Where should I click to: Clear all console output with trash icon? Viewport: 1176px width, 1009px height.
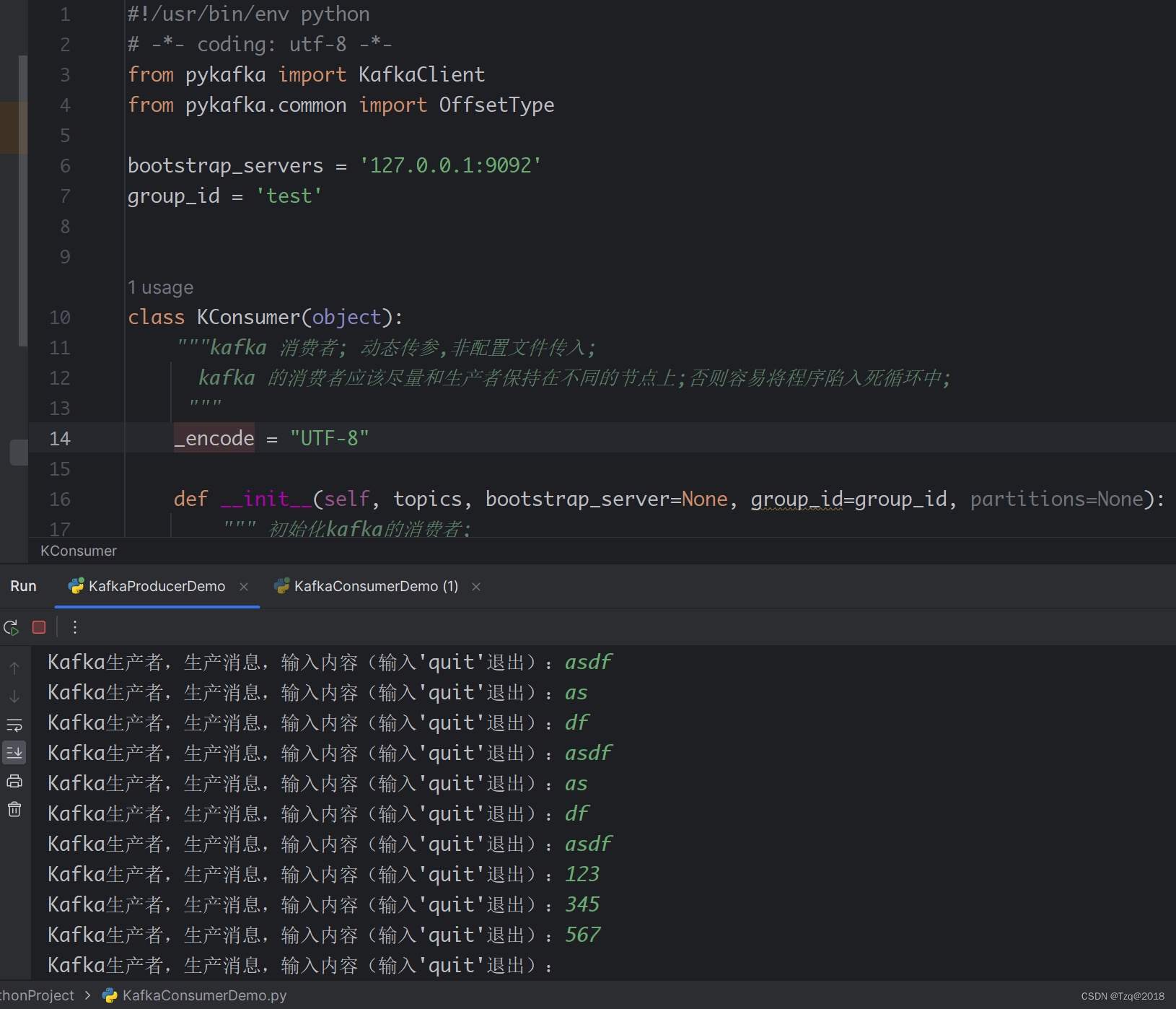14,809
